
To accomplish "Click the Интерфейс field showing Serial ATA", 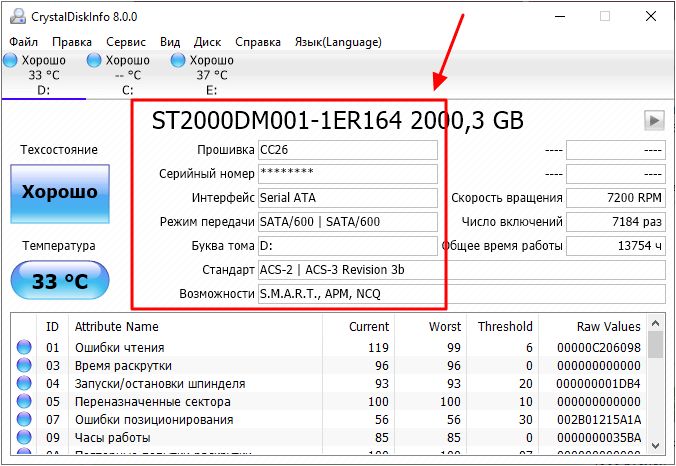I will (348, 198).
